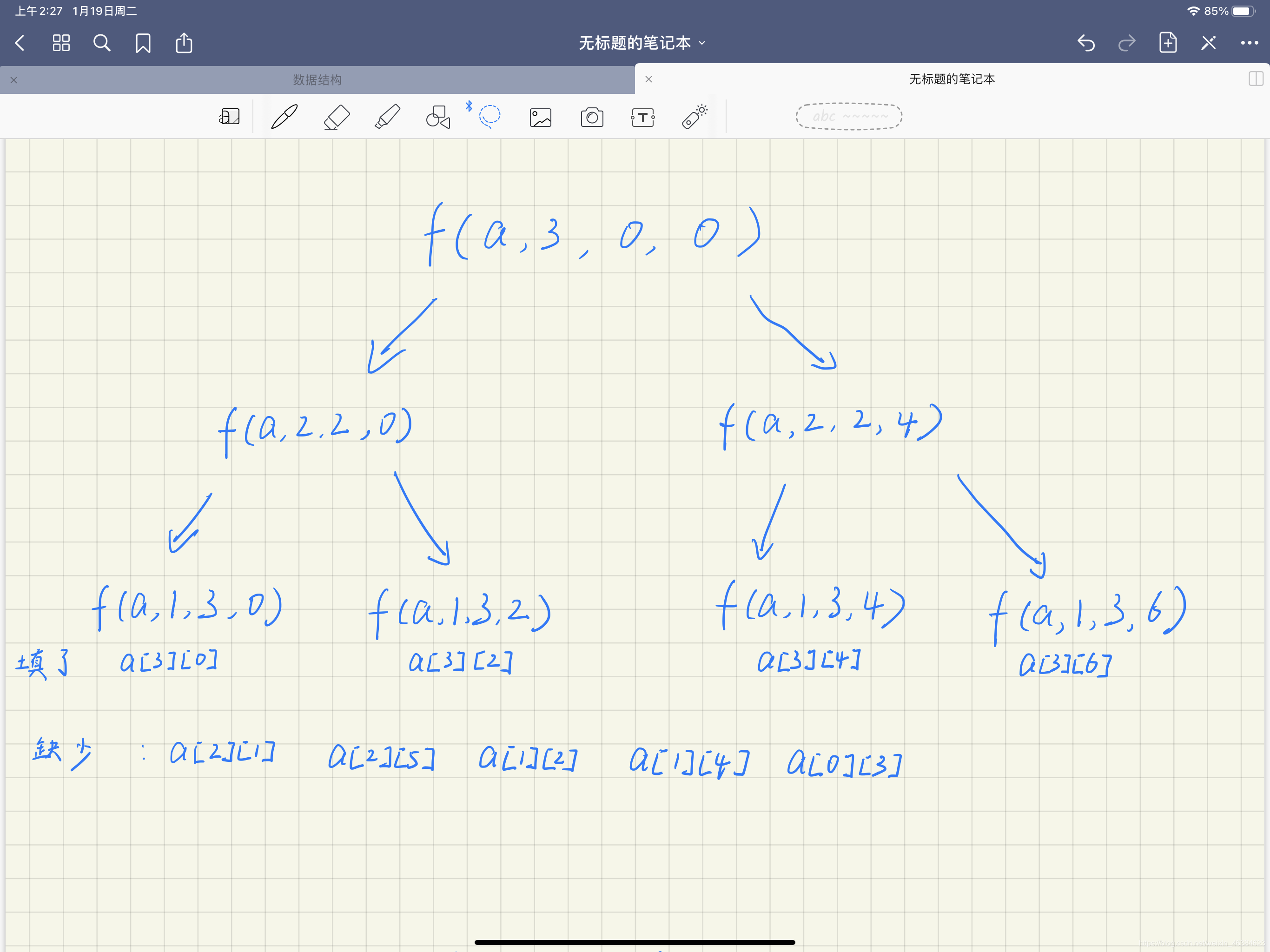This screenshot has width=1270, height=952.
Task: Toggle read-only mode with the pen-cross icon
Action: tap(1209, 43)
